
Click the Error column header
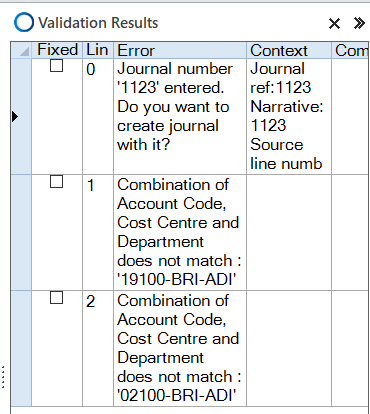point(180,50)
